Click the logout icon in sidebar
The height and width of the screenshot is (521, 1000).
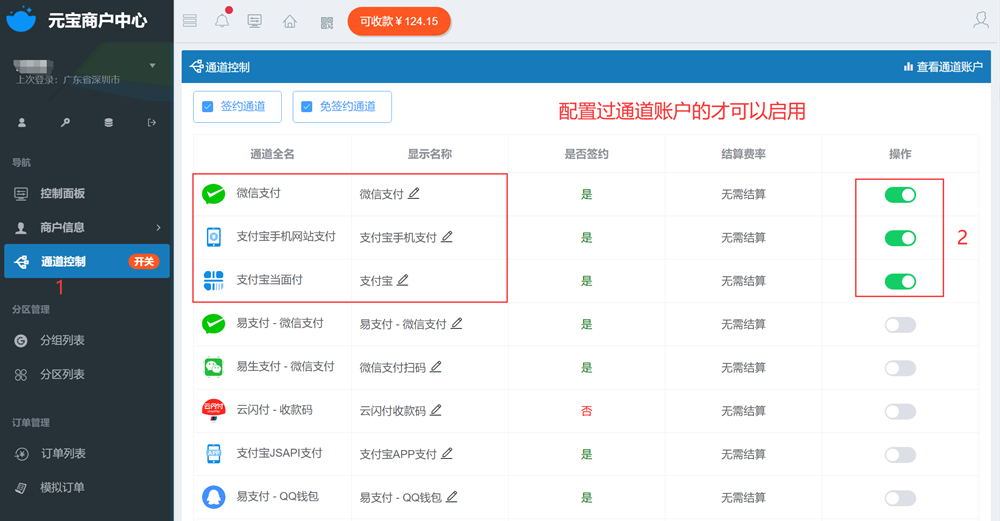tap(152, 123)
